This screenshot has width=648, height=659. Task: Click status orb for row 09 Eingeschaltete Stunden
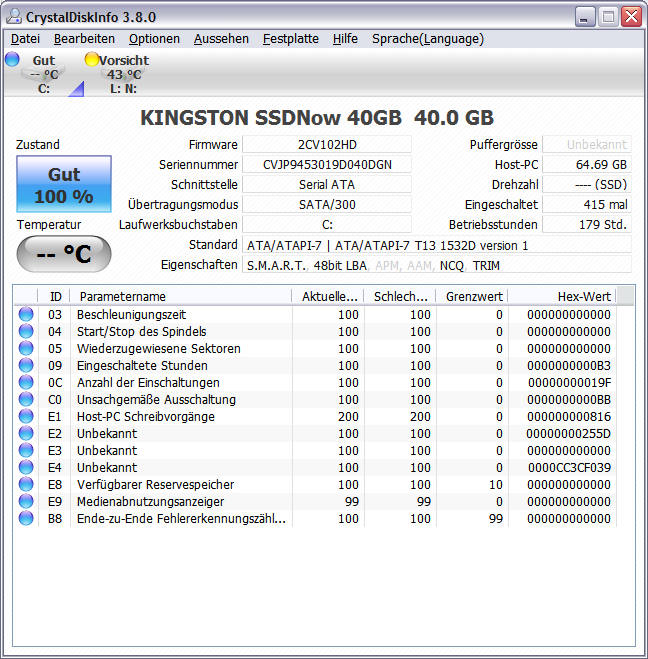pyautogui.click(x=26, y=366)
